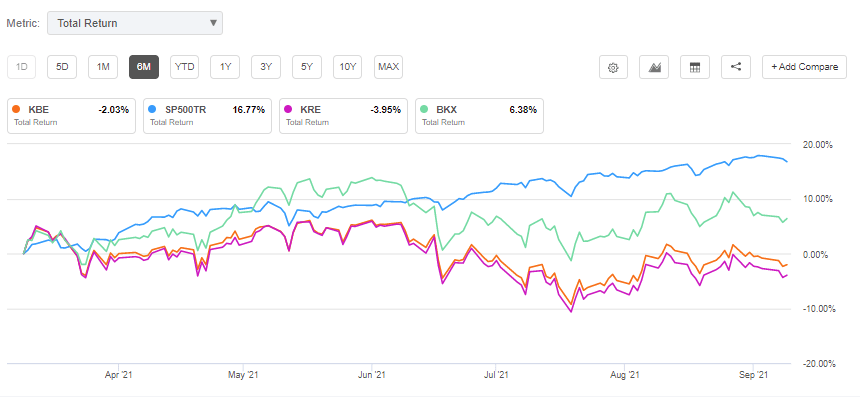
Task: Open the chart settings gear icon
Action: pos(614,67)
